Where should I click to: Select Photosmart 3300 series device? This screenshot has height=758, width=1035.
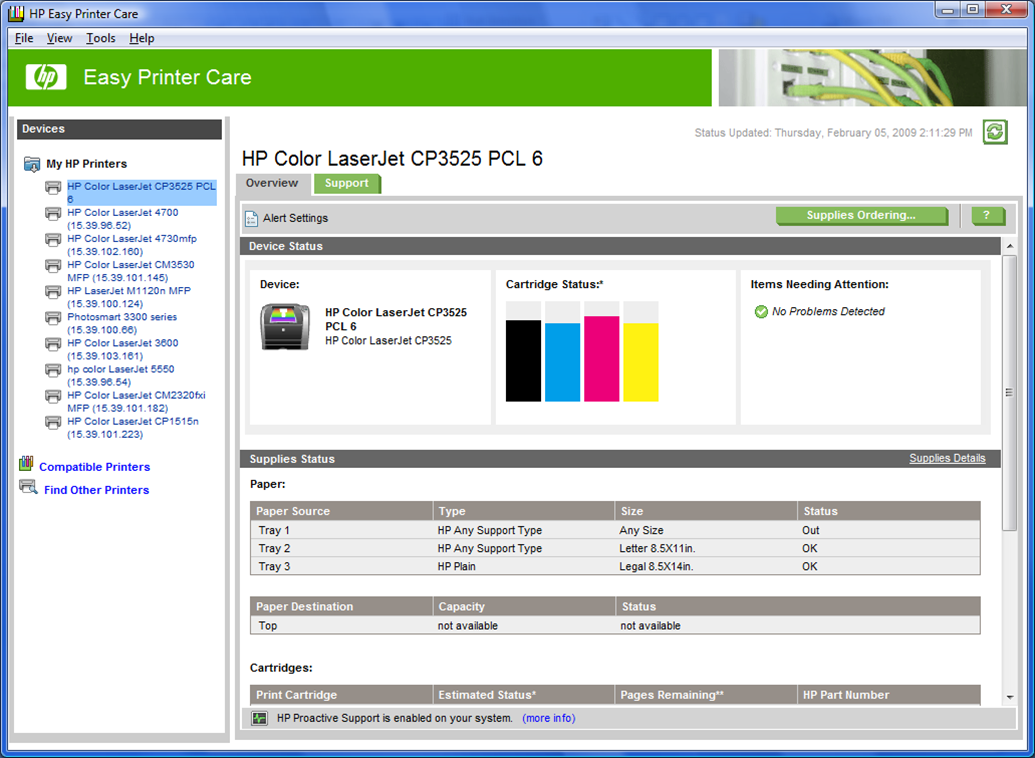click(122, 324)
